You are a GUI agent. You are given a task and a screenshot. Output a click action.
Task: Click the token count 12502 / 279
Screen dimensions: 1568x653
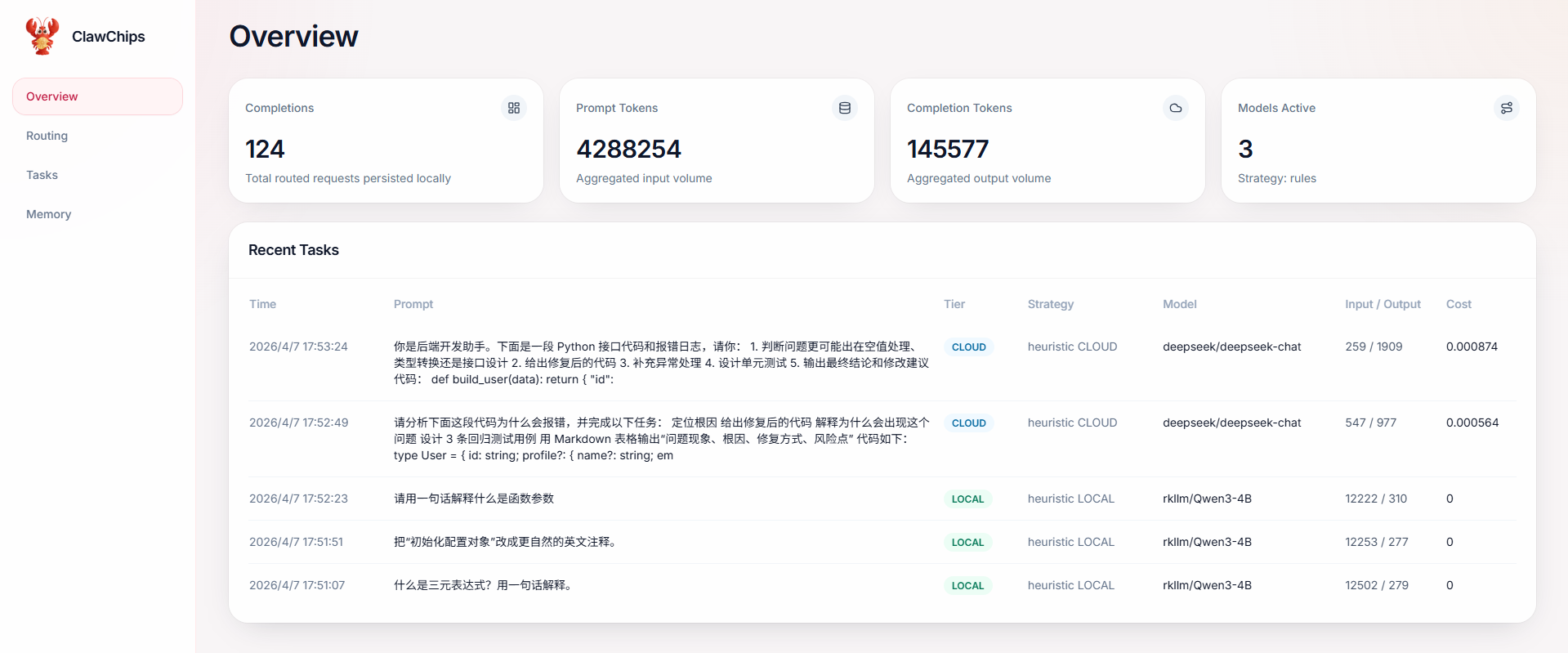click(x=1377, y=585)
